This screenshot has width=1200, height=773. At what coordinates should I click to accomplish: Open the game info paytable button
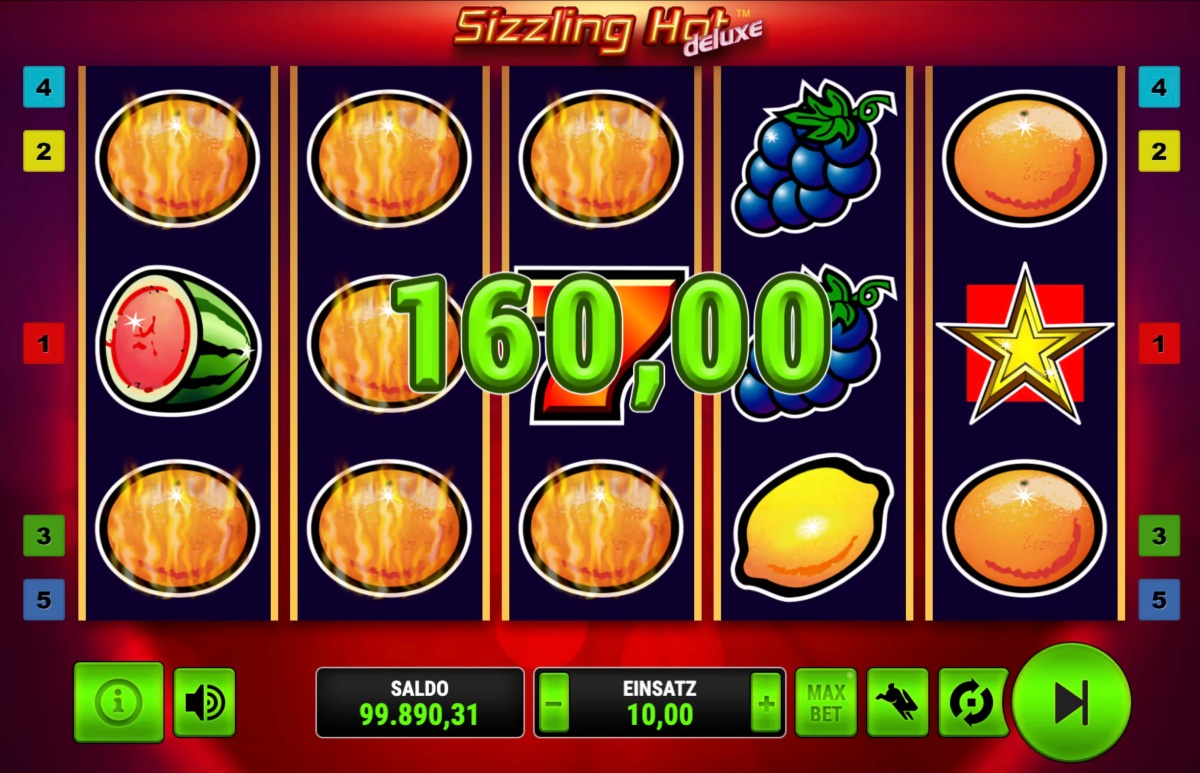click(x=119, y=702)
